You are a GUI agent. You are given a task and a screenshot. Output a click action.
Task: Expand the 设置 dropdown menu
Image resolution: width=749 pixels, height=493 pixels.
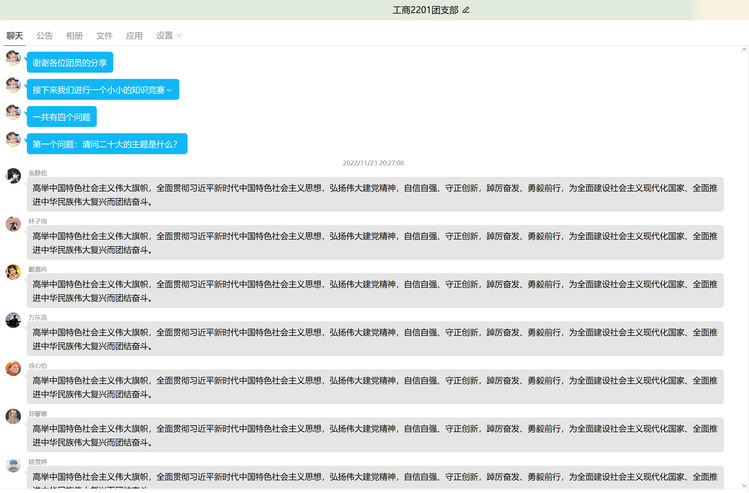coord(169,36)
